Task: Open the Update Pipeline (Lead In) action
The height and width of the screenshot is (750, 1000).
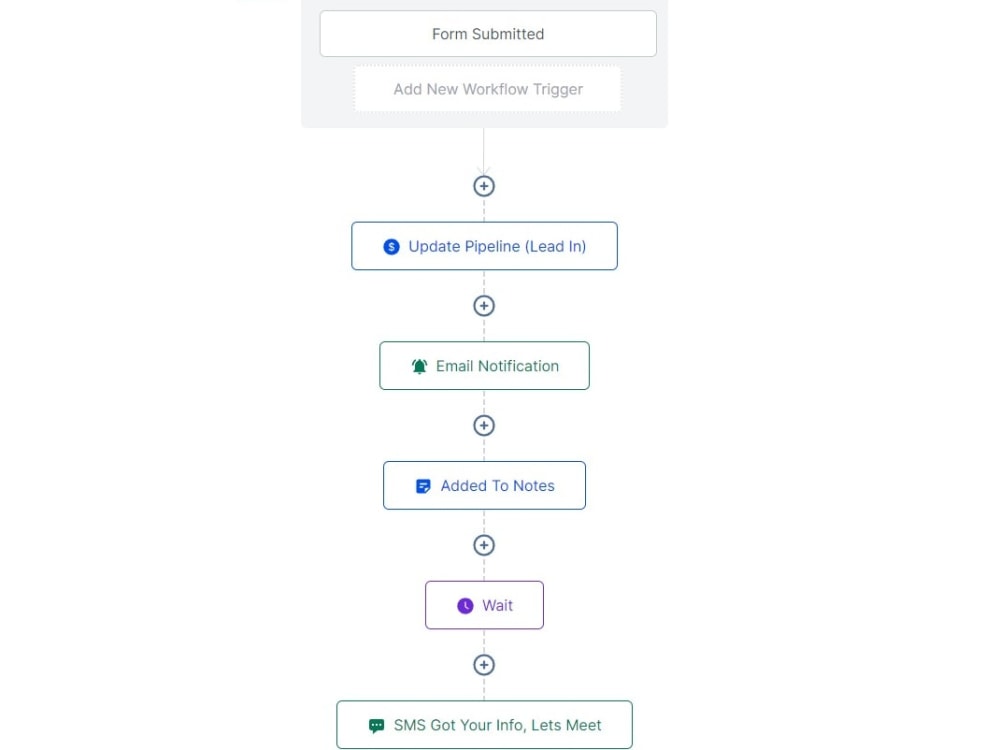Action: 485,246
